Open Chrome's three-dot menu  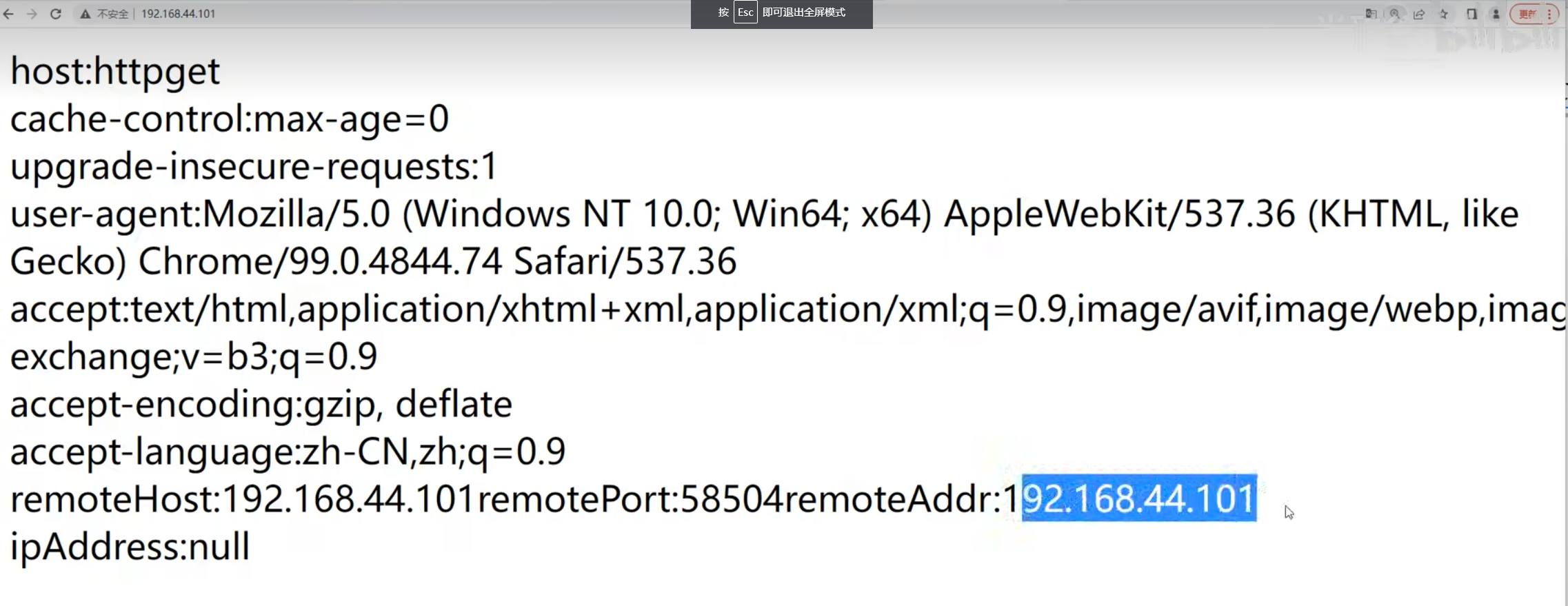1549,14
